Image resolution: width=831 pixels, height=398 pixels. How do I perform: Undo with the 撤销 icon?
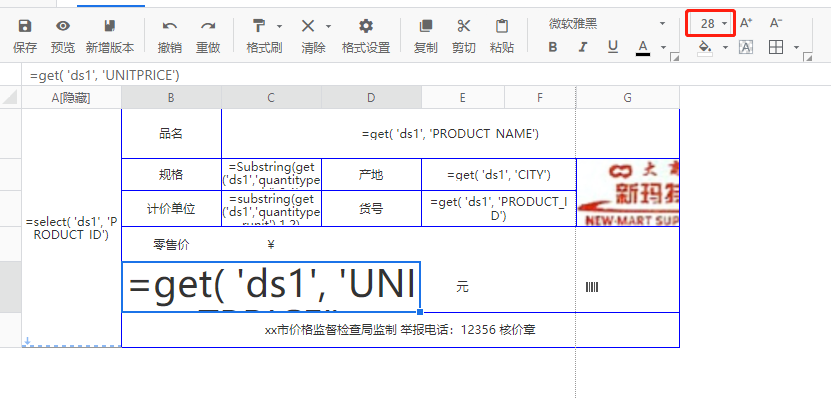point(170,25)
